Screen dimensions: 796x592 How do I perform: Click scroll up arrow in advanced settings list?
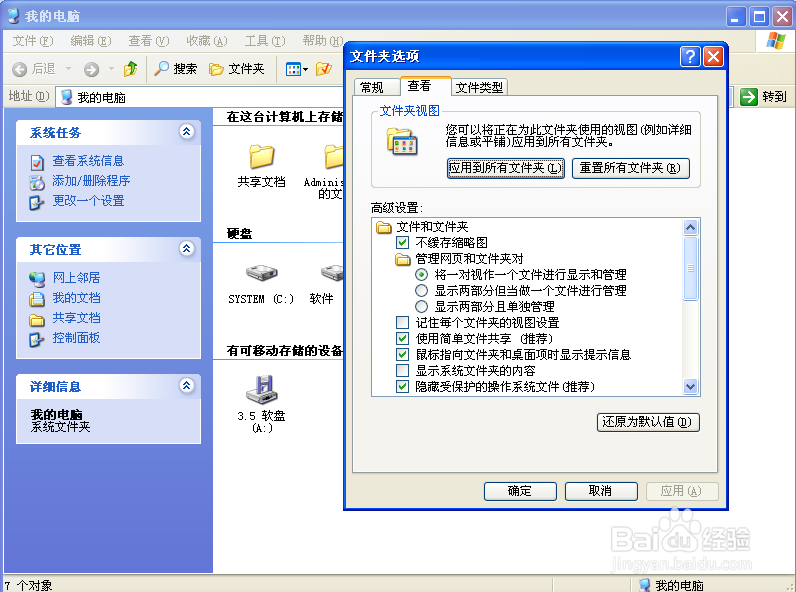click(690, 227)
